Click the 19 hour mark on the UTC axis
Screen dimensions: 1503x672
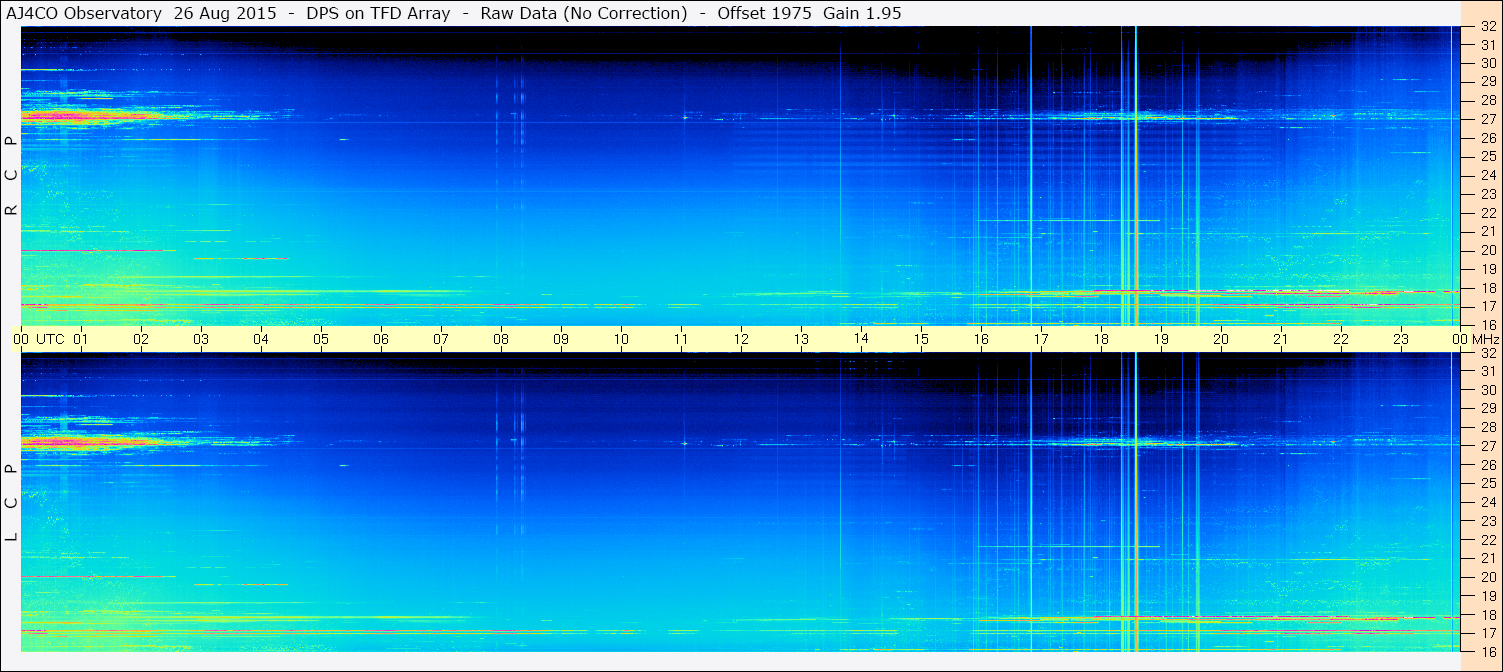click(x=1161, y=339)
